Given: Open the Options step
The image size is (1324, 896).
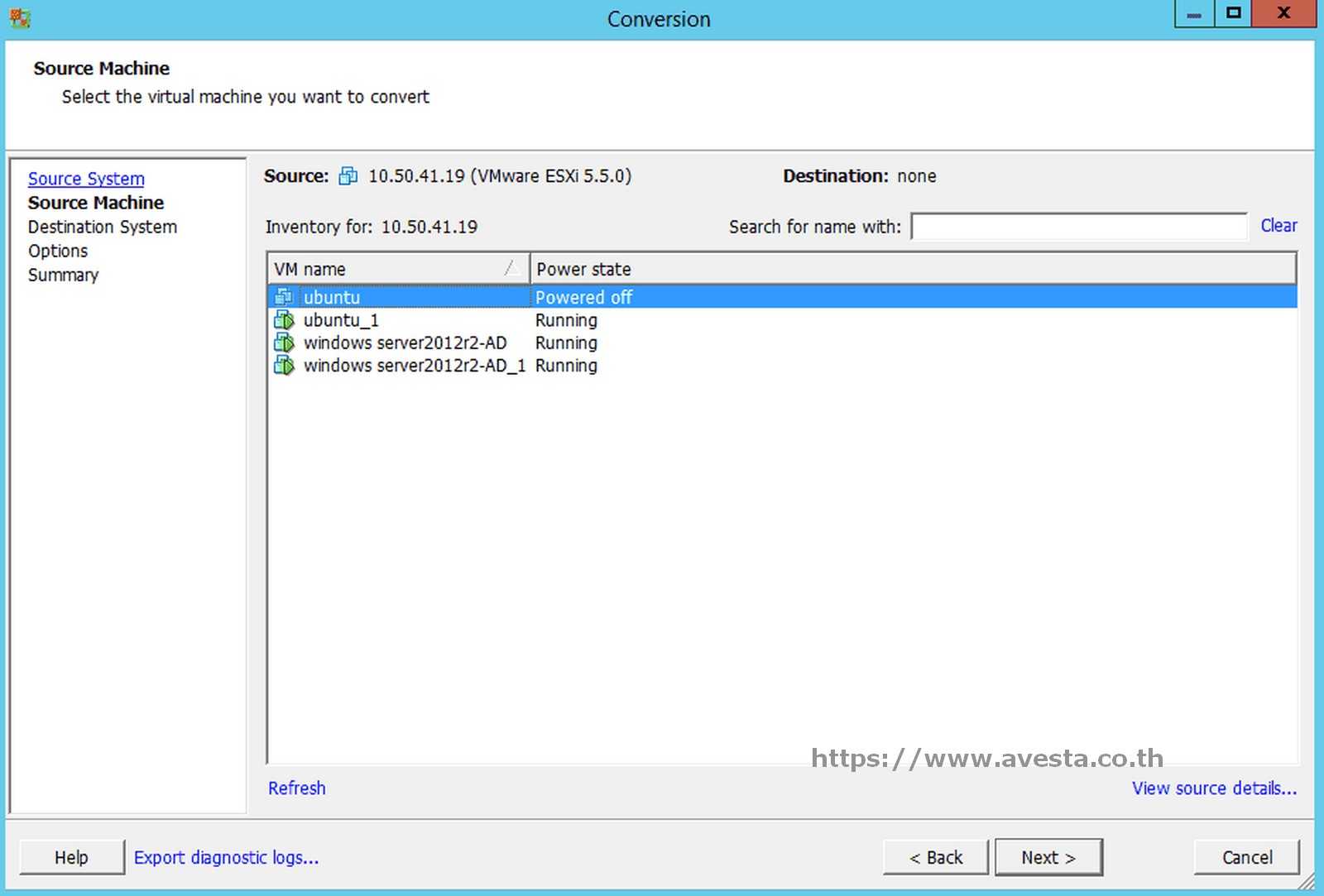Looking at the screenshot, I should point(57,251).
